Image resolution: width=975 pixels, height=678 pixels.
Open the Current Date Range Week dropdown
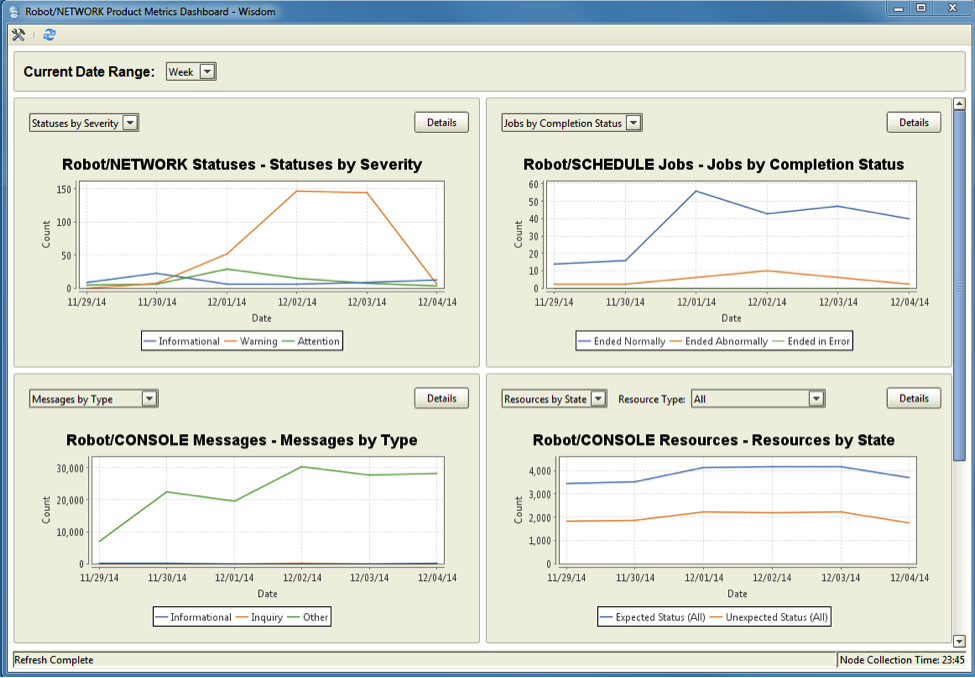191,72
